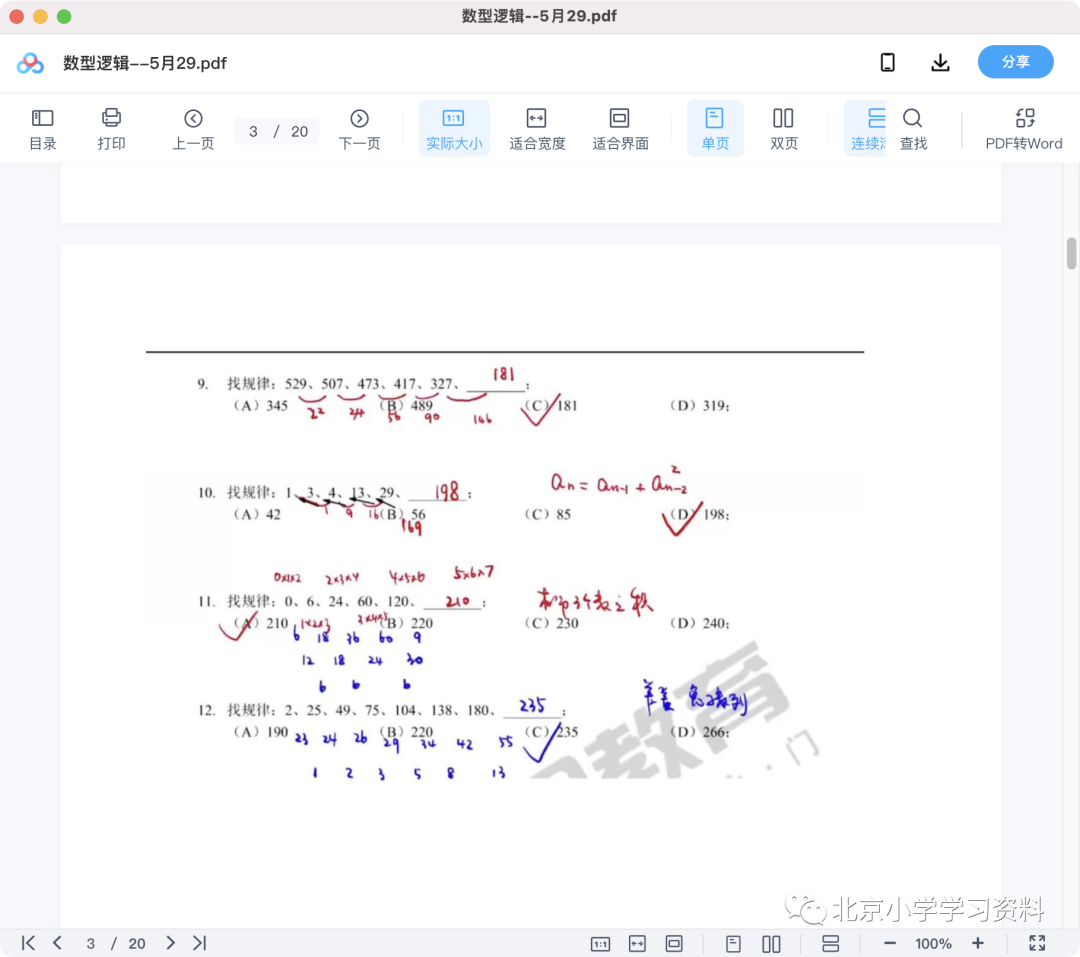Zoom in with the plus button
Image resolution: width=1080 pixels, height=957 pixels.
pyautogui.click(x=977, y=943)
